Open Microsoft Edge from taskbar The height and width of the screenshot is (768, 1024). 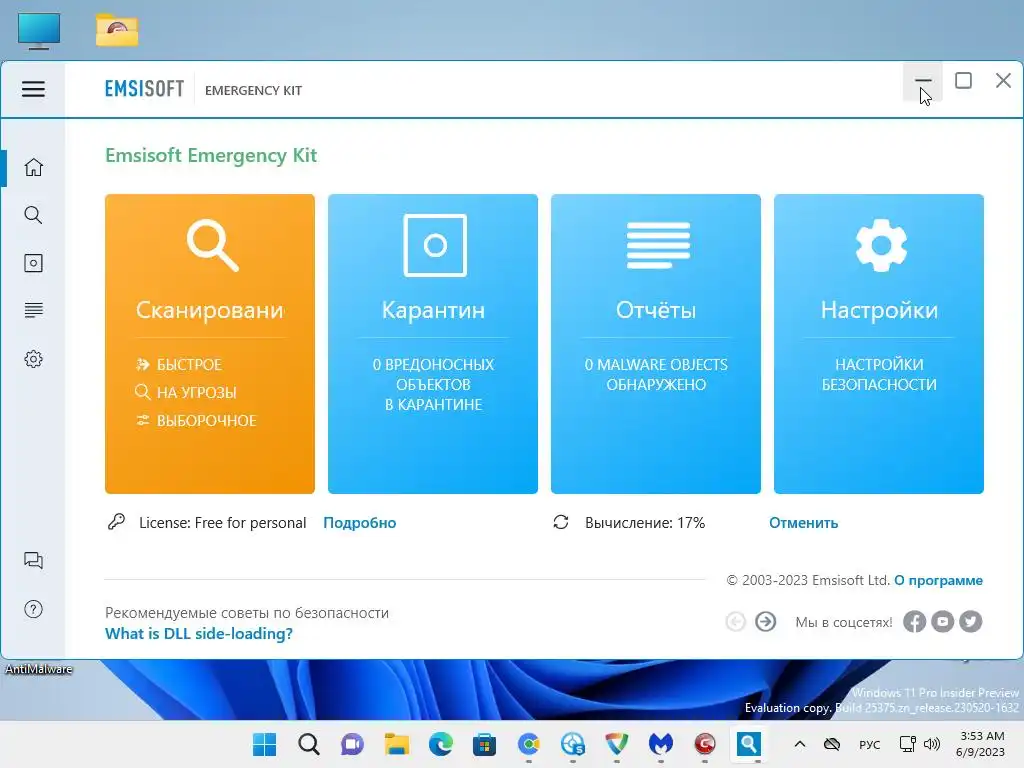pos(441,744)
